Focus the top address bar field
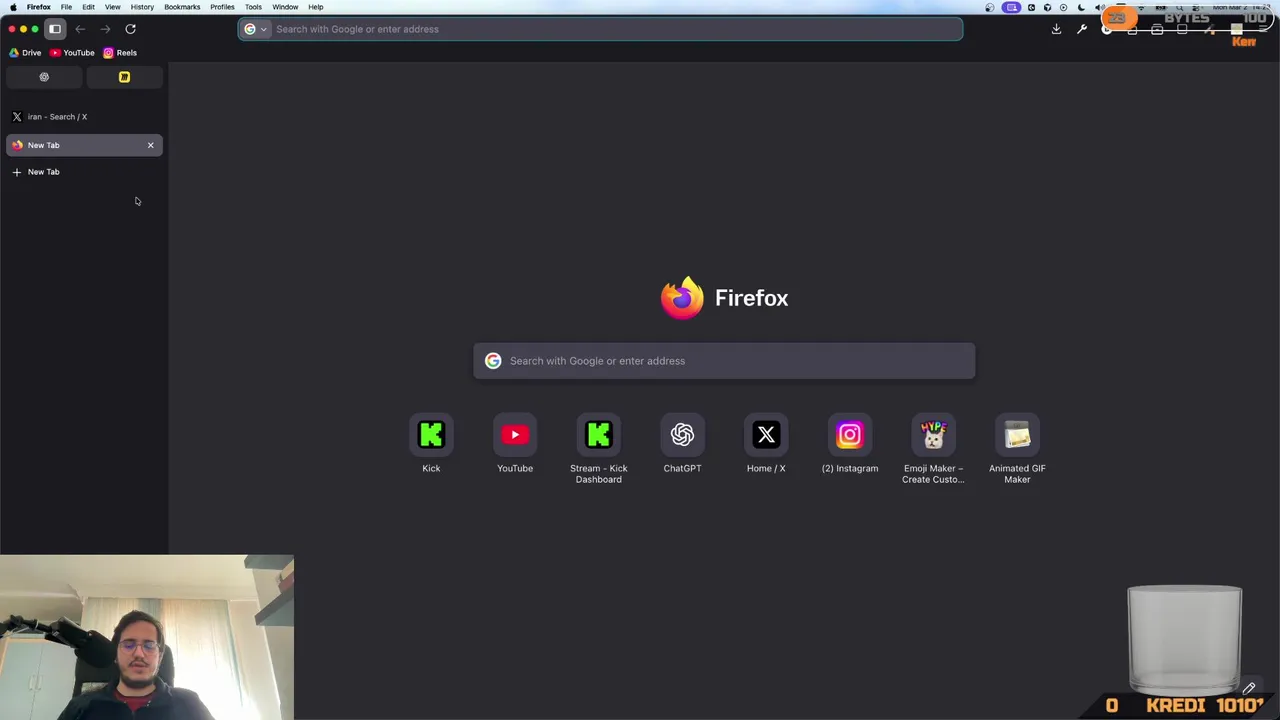 (600, 29)
